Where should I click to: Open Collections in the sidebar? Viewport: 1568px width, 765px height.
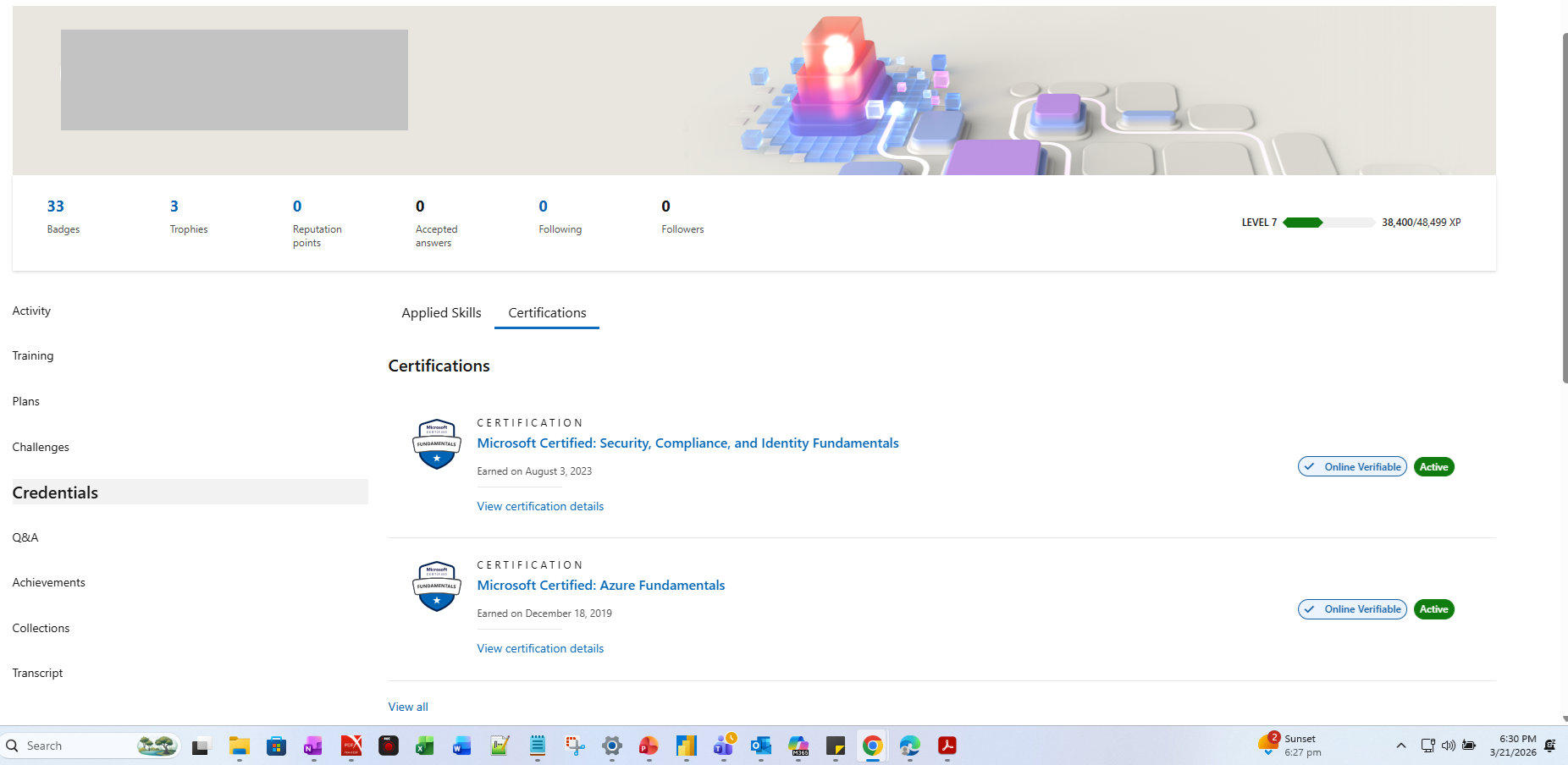[41, 628]
